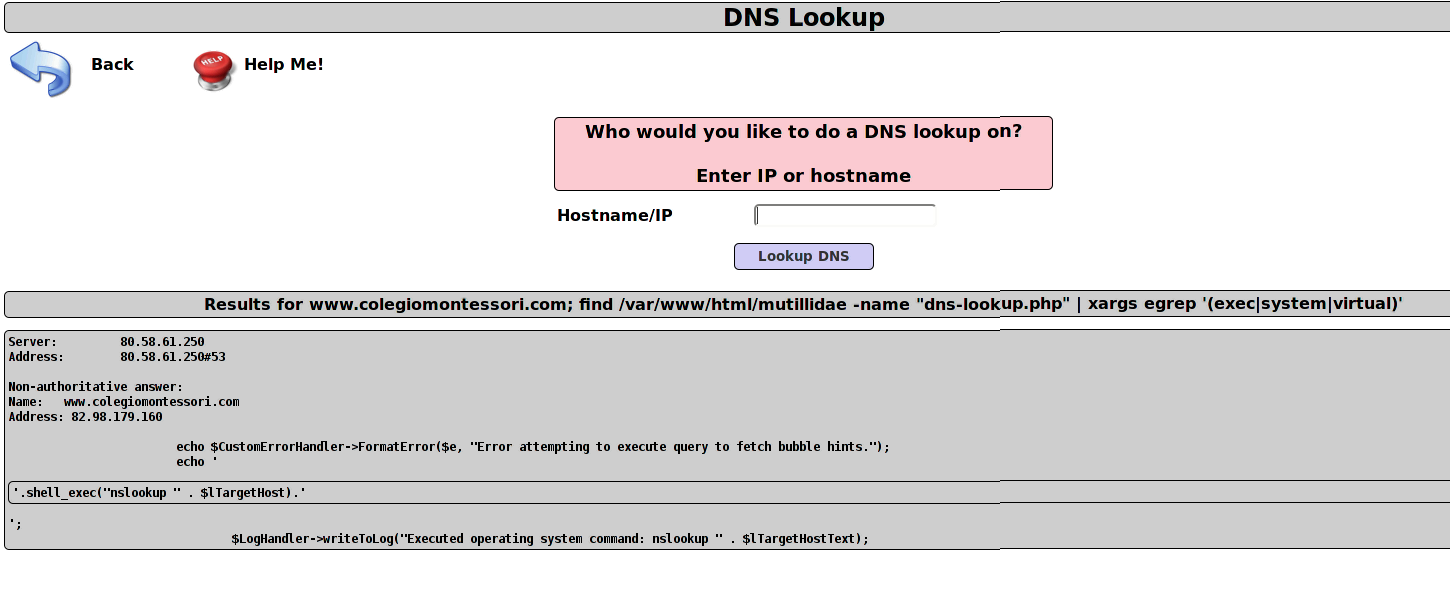Click the "Non-authoritative answer:" line
This screenshot has width=1450, height=603.
coord(96,387)
